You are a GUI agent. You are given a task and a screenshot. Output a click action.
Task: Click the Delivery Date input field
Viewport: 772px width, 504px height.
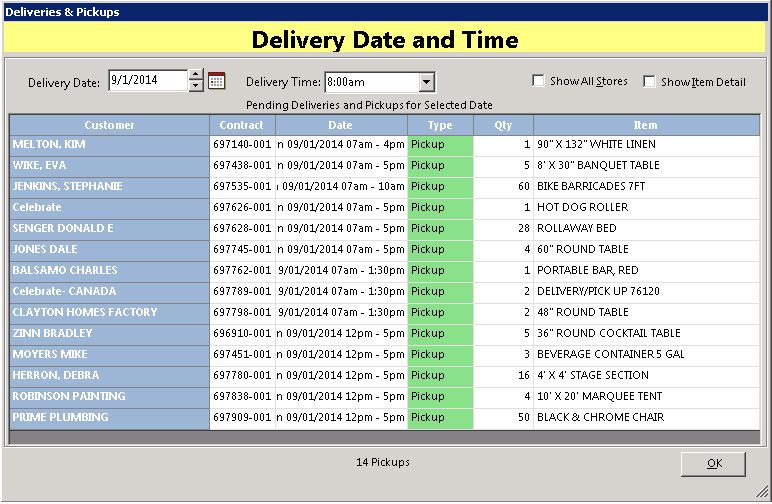[x=147, y=81]
